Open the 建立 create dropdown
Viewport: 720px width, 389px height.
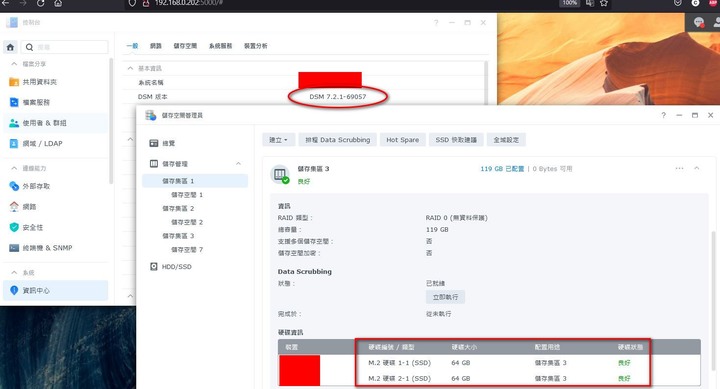[278, 140]
